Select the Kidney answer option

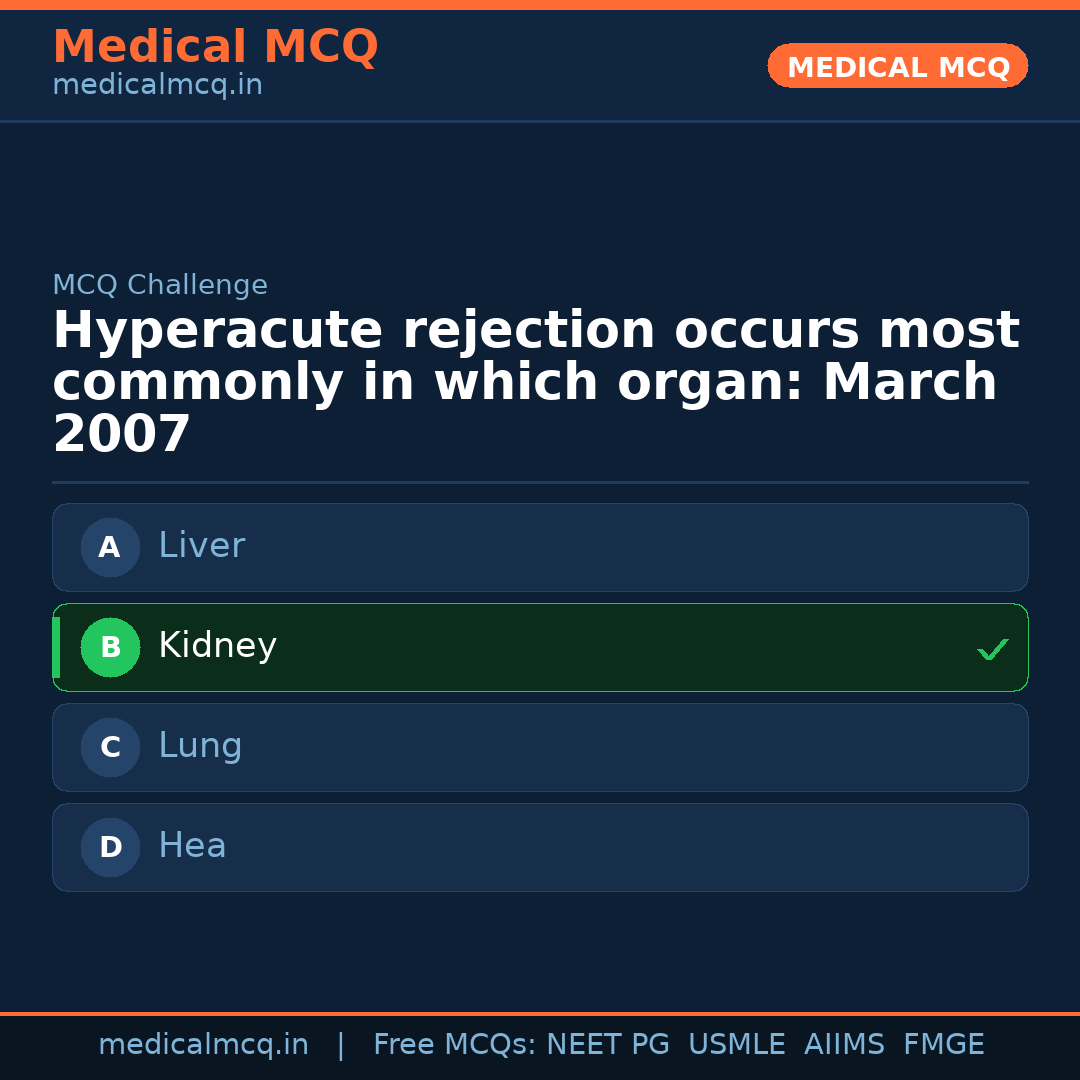tap(540, 647)
